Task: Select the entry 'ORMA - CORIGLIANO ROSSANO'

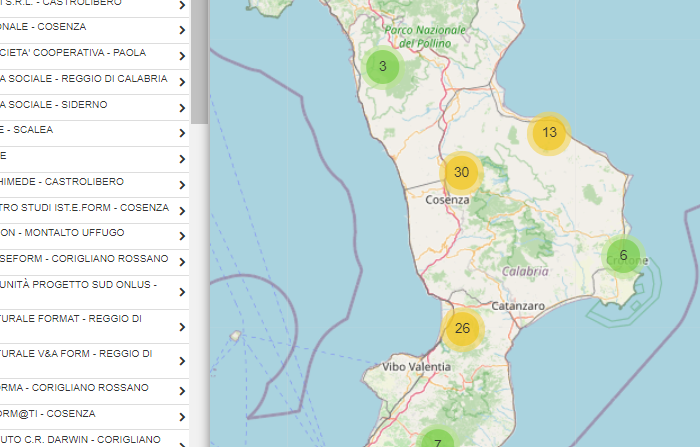Action: 94,392
